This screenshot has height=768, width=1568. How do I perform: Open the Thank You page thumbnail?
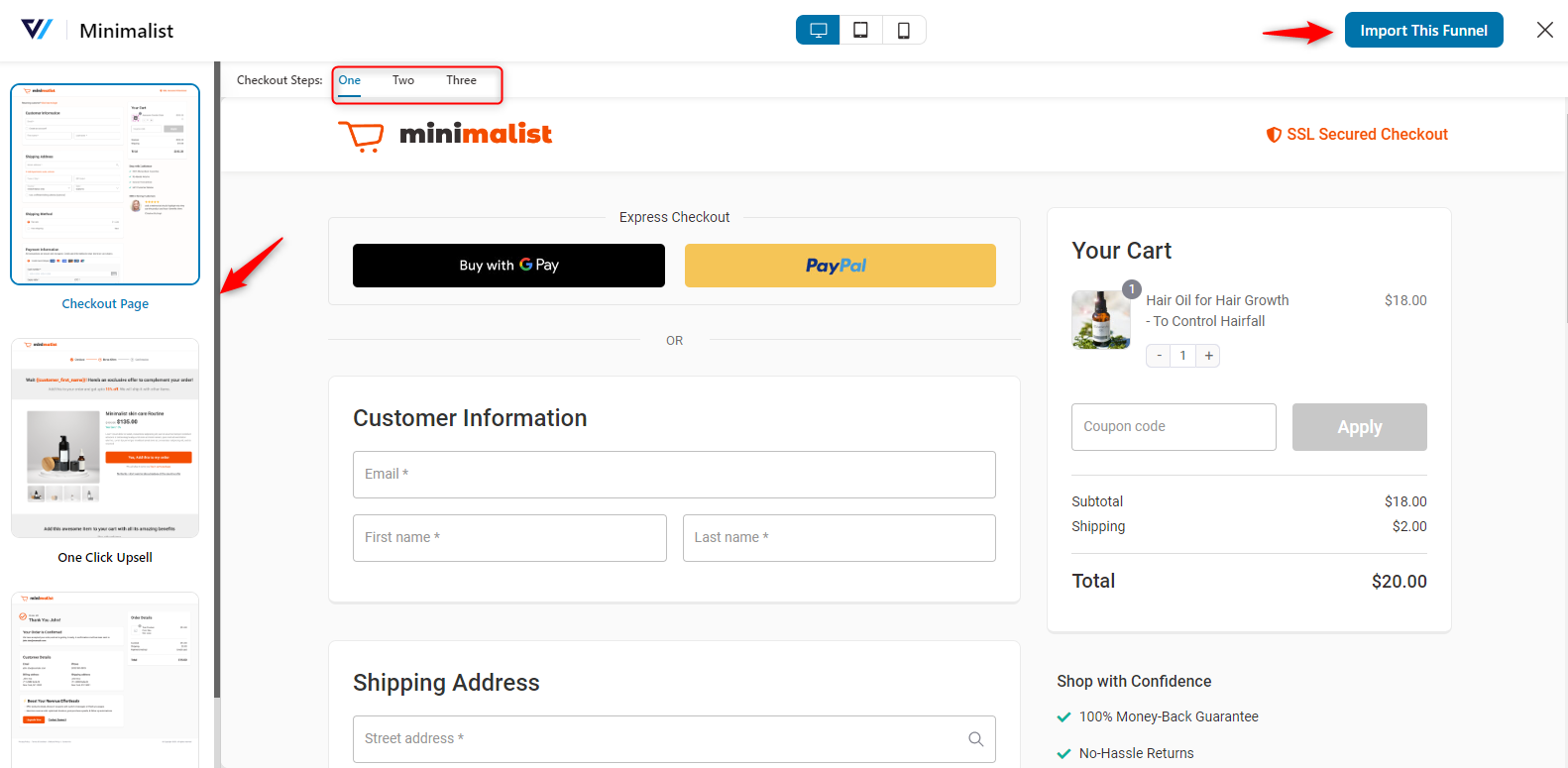105,680
